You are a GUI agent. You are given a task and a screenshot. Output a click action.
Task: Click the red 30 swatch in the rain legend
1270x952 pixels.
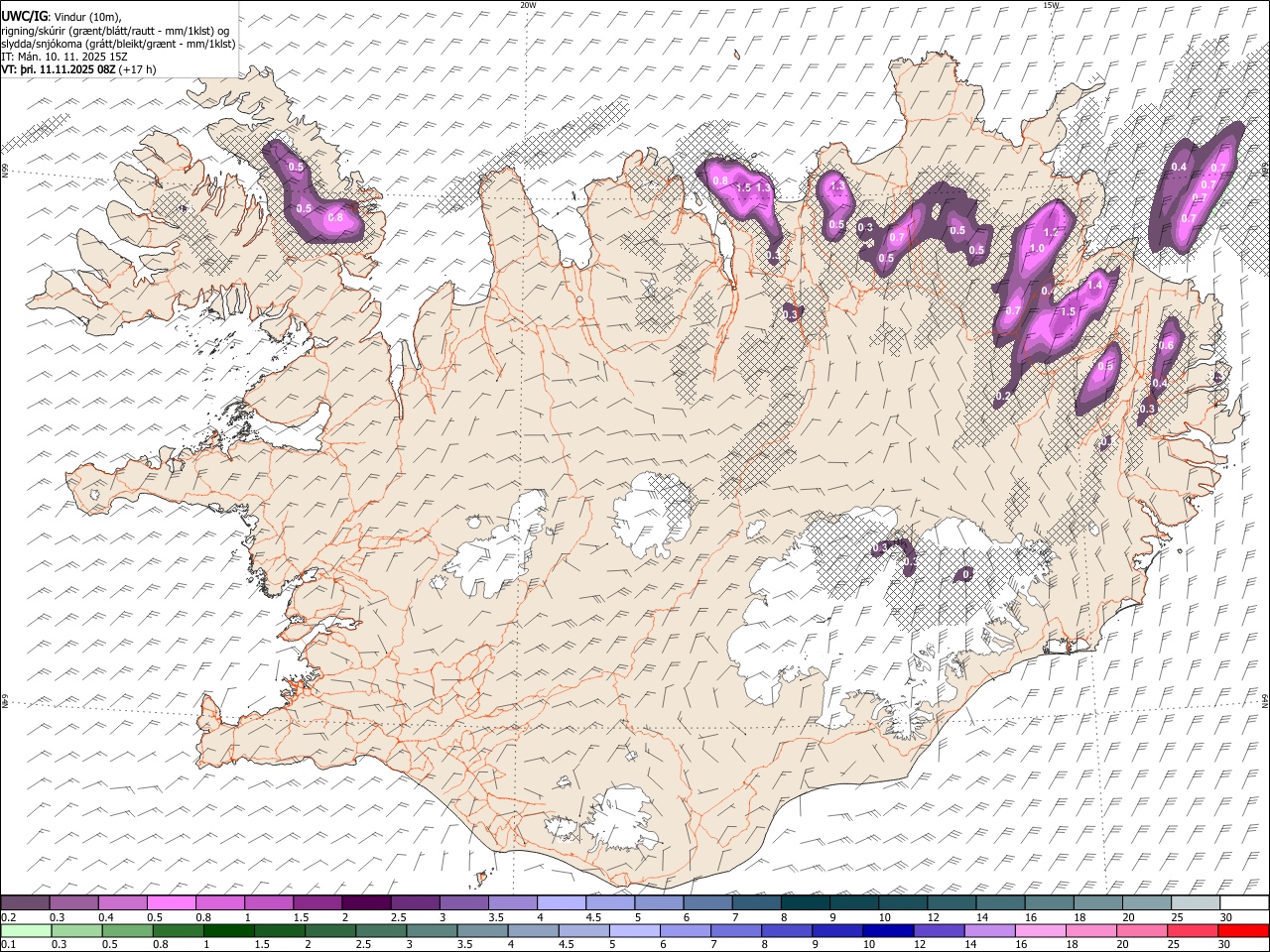click(x=1243, y=930)
